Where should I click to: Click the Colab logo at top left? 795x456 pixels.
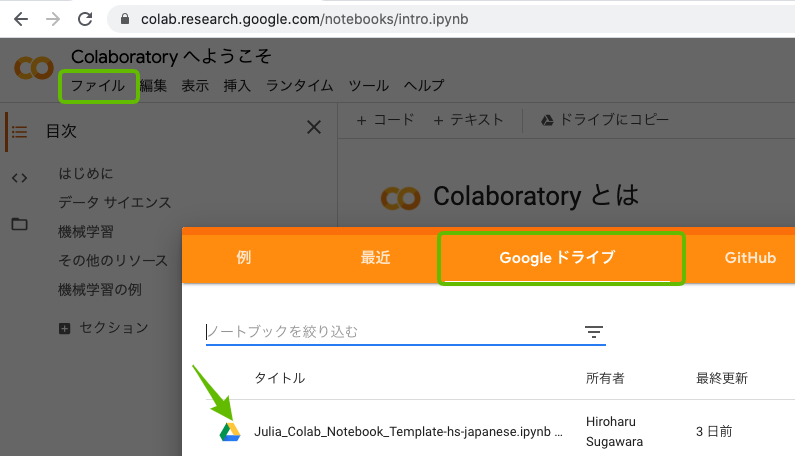pyautogui.click(x=33, y=68)
